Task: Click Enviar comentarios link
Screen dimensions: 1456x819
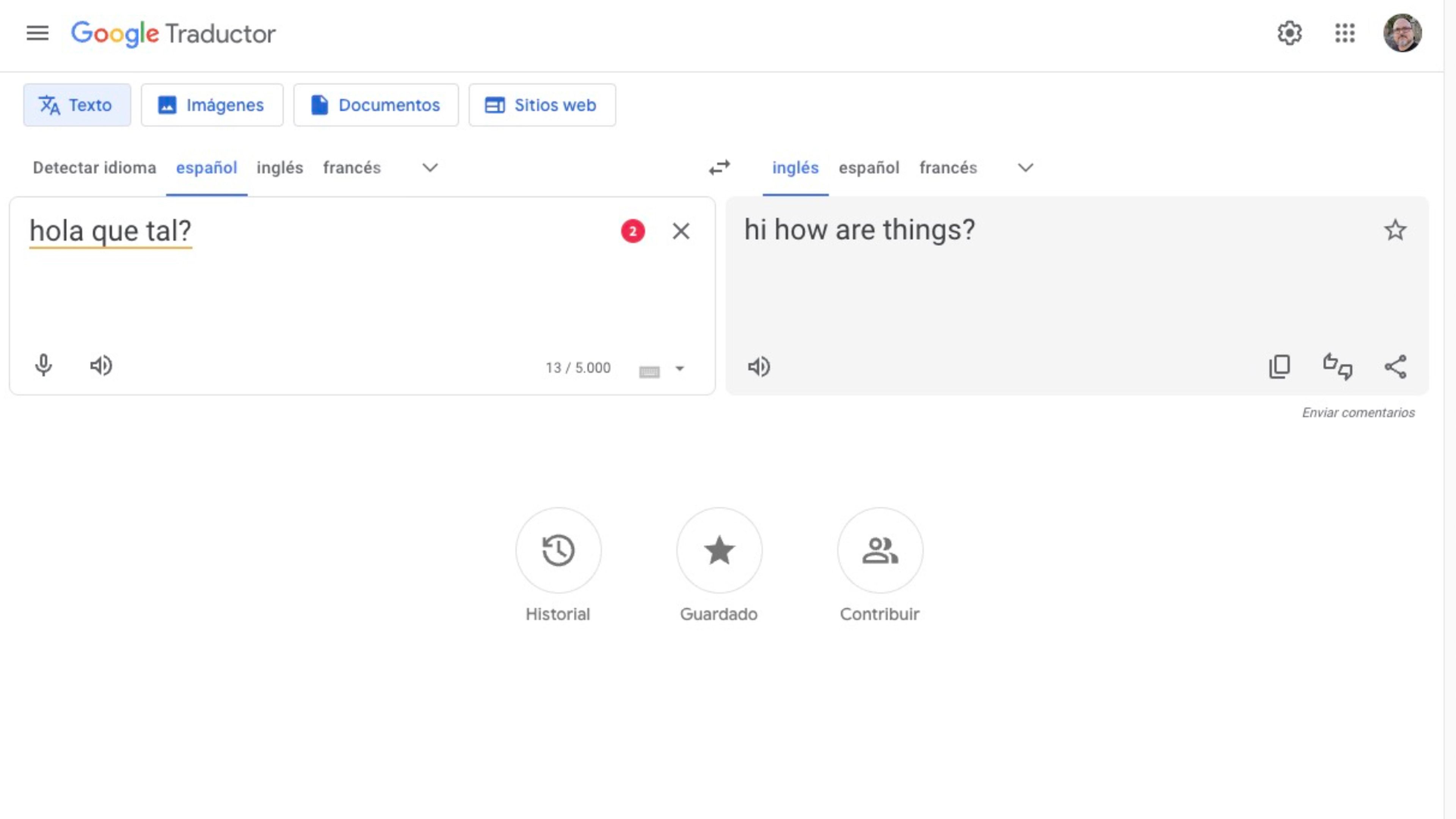Action: point(1358,413)
